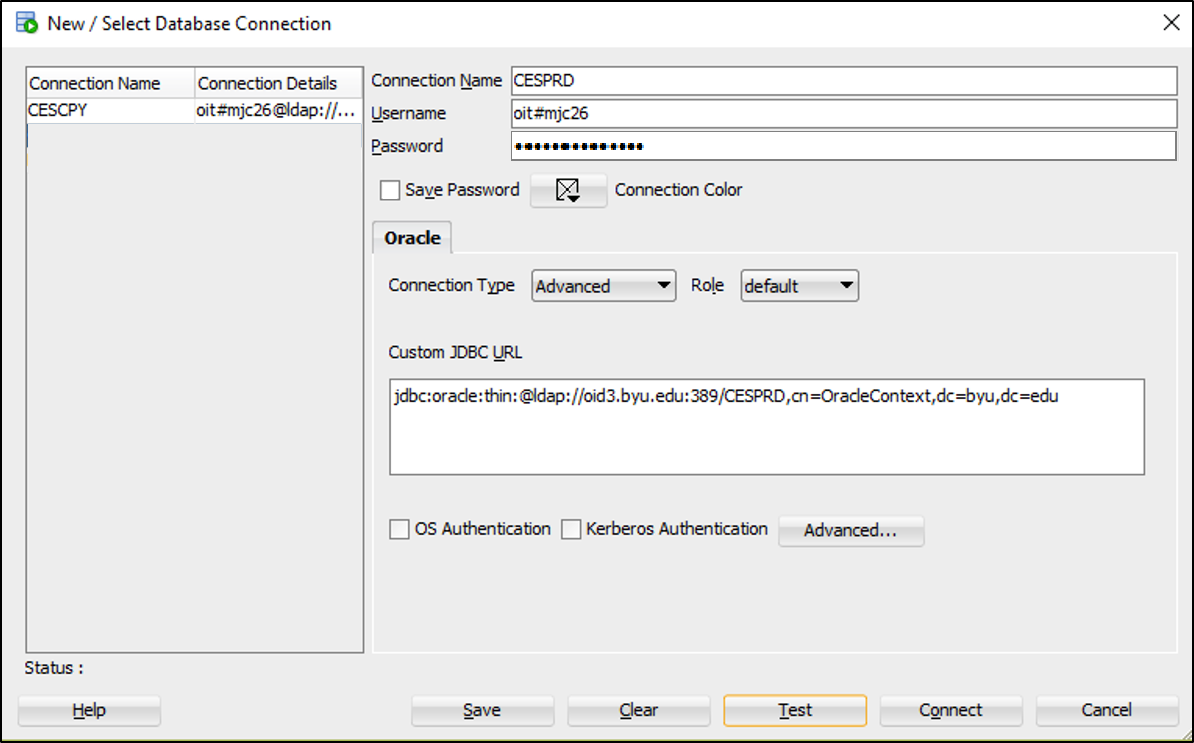Open the Role dropdown
Viewport: 1194px width, 743px height.
pyautogui.click(x=800, y=285)
